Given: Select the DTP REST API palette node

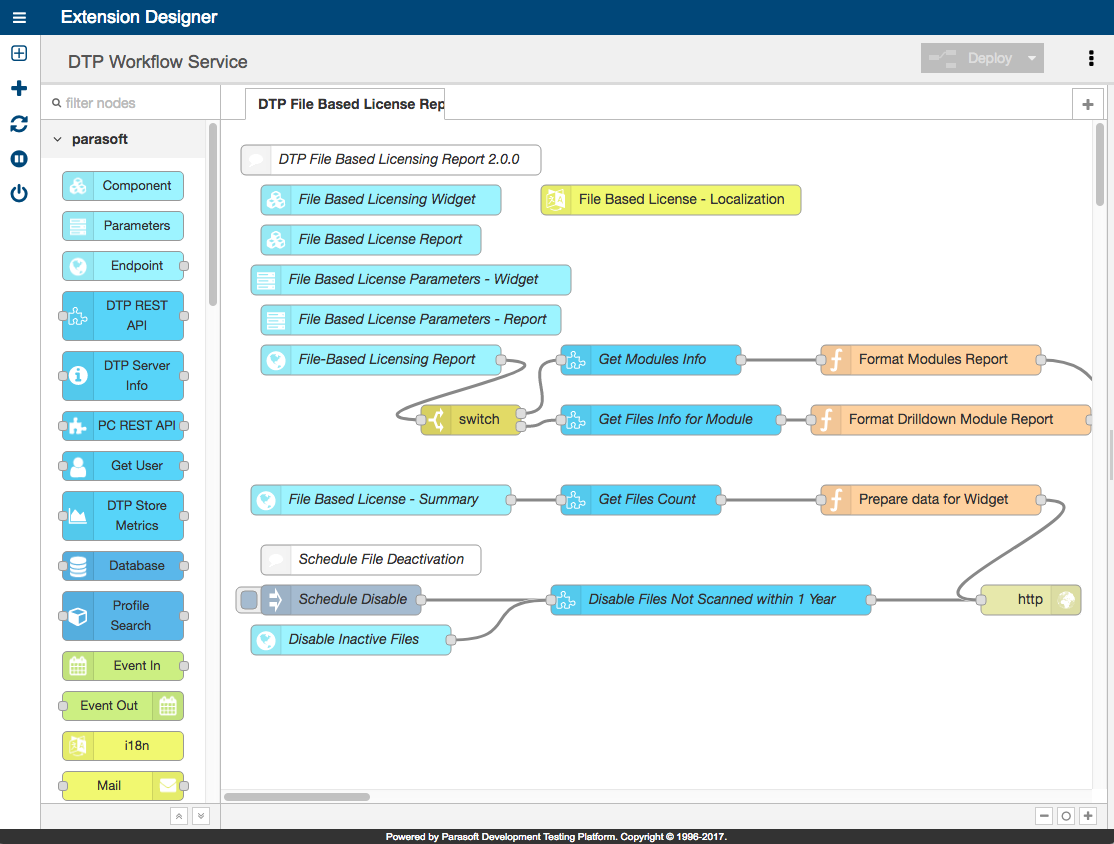Looking at the screenshot, I should tap(123, 315).
